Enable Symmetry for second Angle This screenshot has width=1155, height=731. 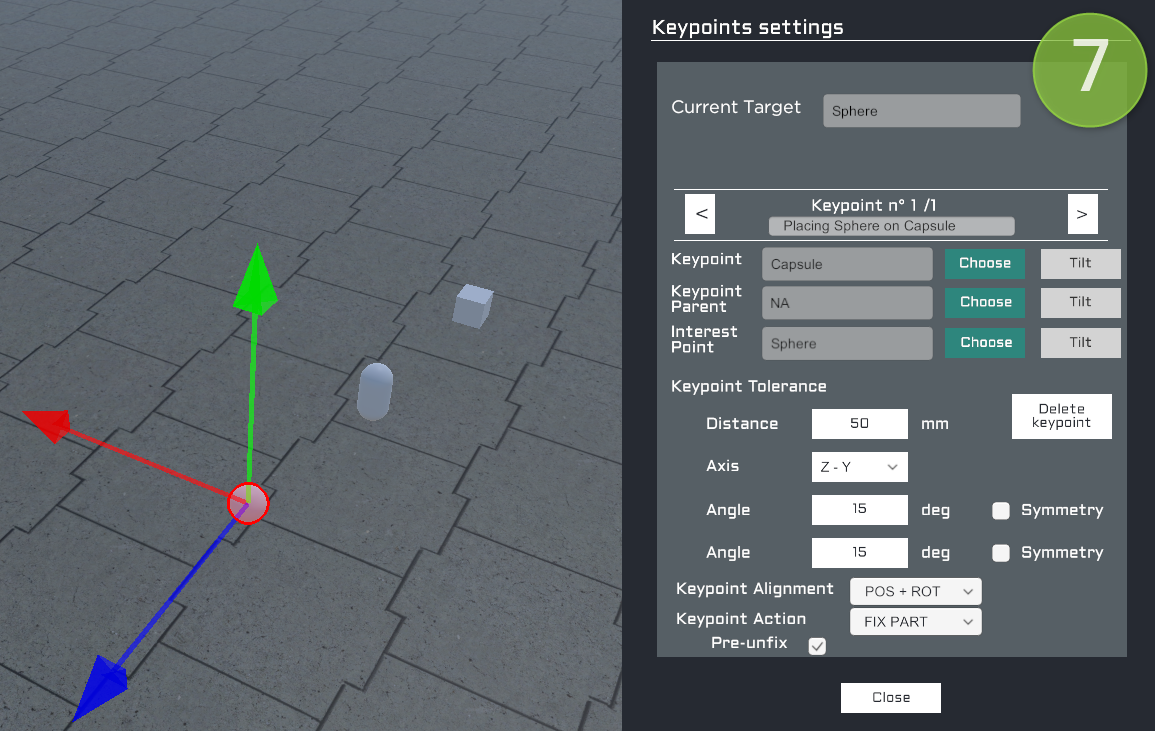tap(1000, 553)
